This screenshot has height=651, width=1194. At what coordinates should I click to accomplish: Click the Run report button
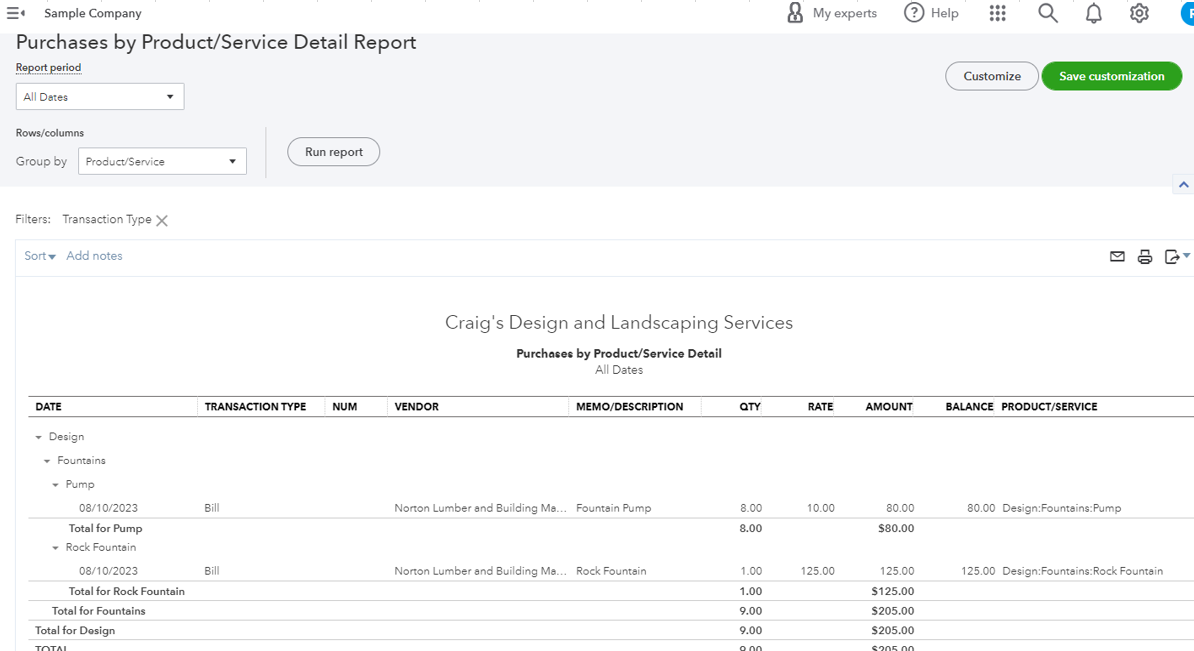coord(333,152)
